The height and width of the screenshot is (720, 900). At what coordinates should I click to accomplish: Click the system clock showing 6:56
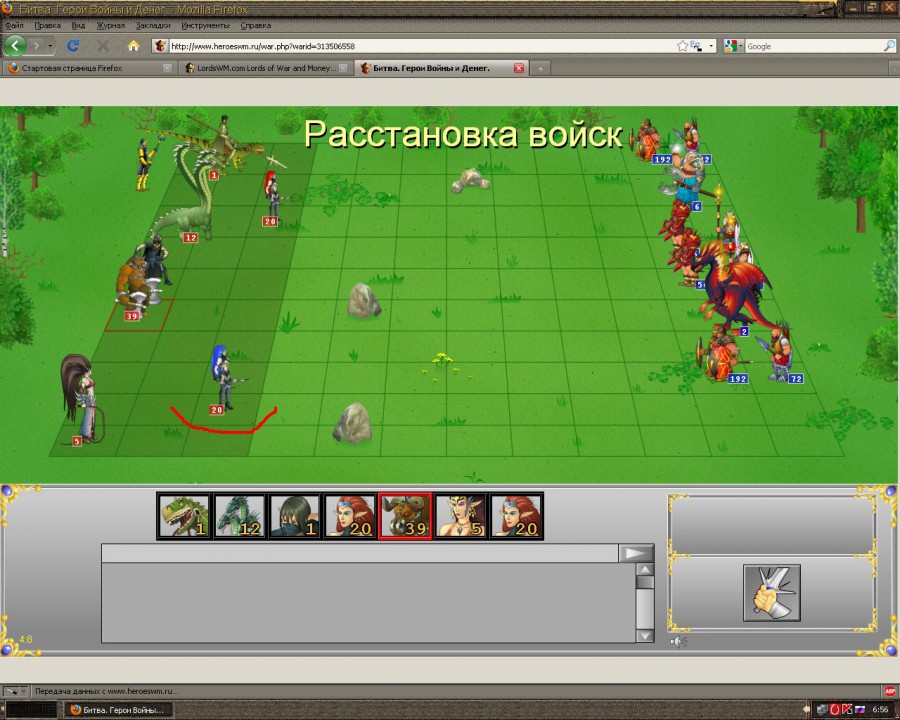pyautogui.click(x=880, y=710)
